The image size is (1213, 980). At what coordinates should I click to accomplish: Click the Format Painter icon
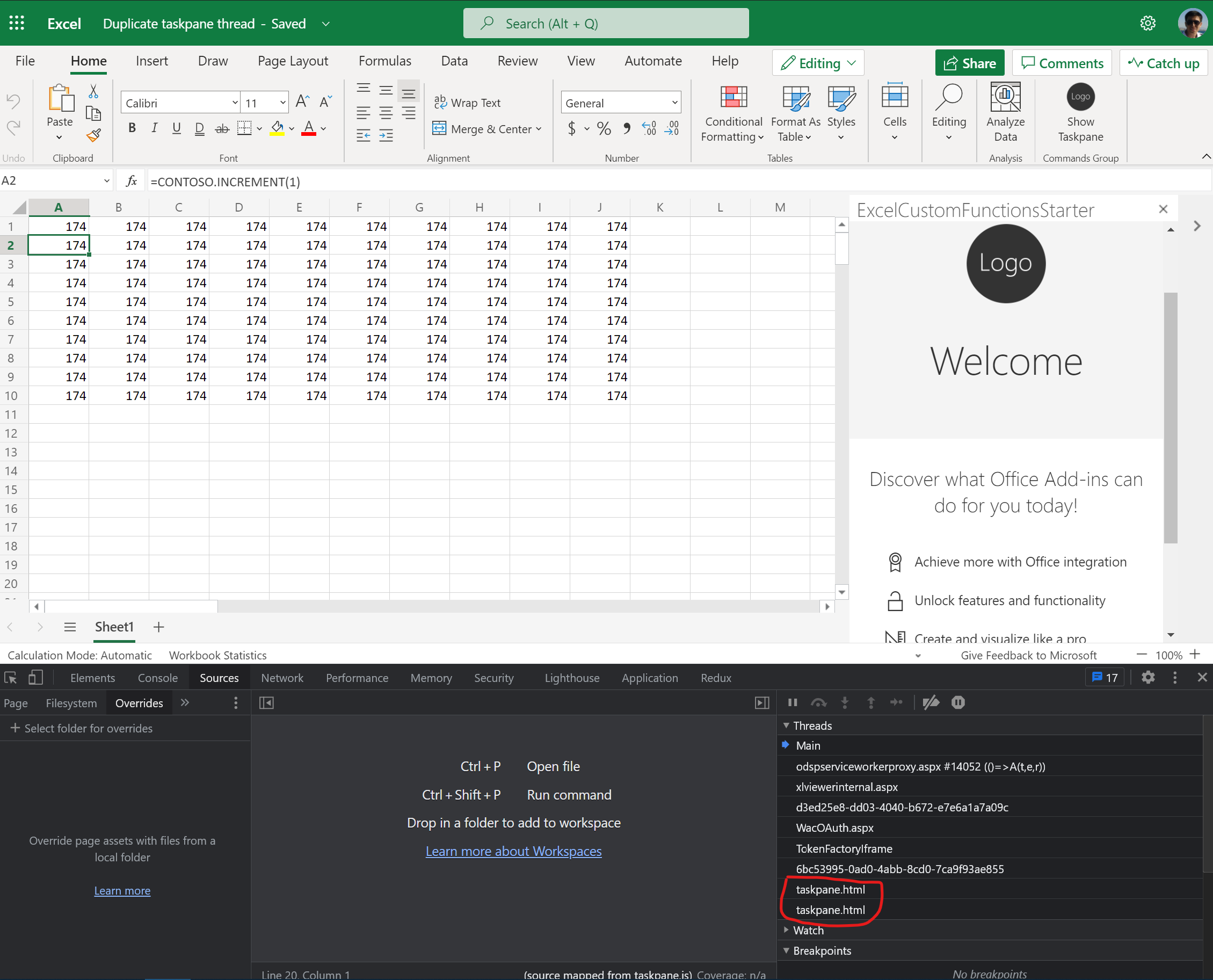[93, 135]
